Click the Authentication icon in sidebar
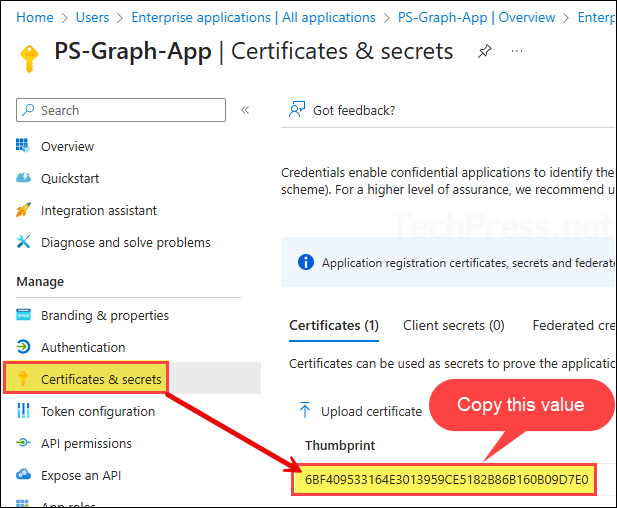The height and width of the screenshot is (508, 617). [x=24, y=347]
